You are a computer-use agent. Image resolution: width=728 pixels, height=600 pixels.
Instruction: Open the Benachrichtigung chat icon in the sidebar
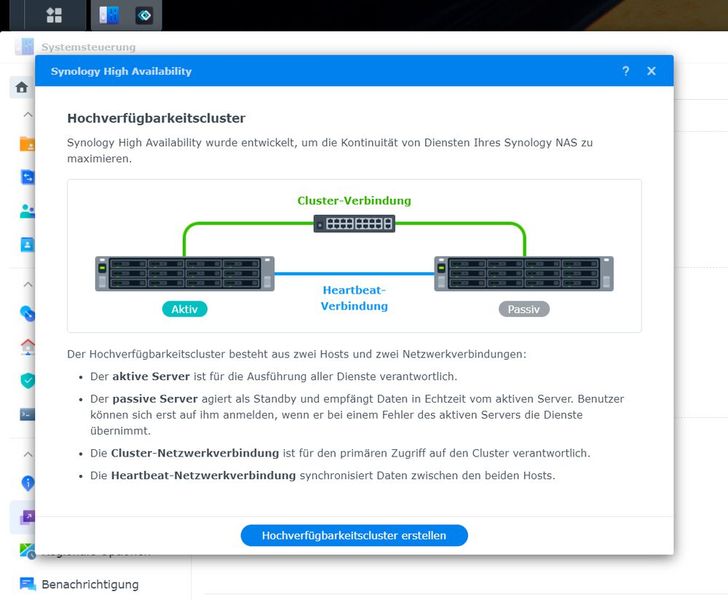(27, 584)
